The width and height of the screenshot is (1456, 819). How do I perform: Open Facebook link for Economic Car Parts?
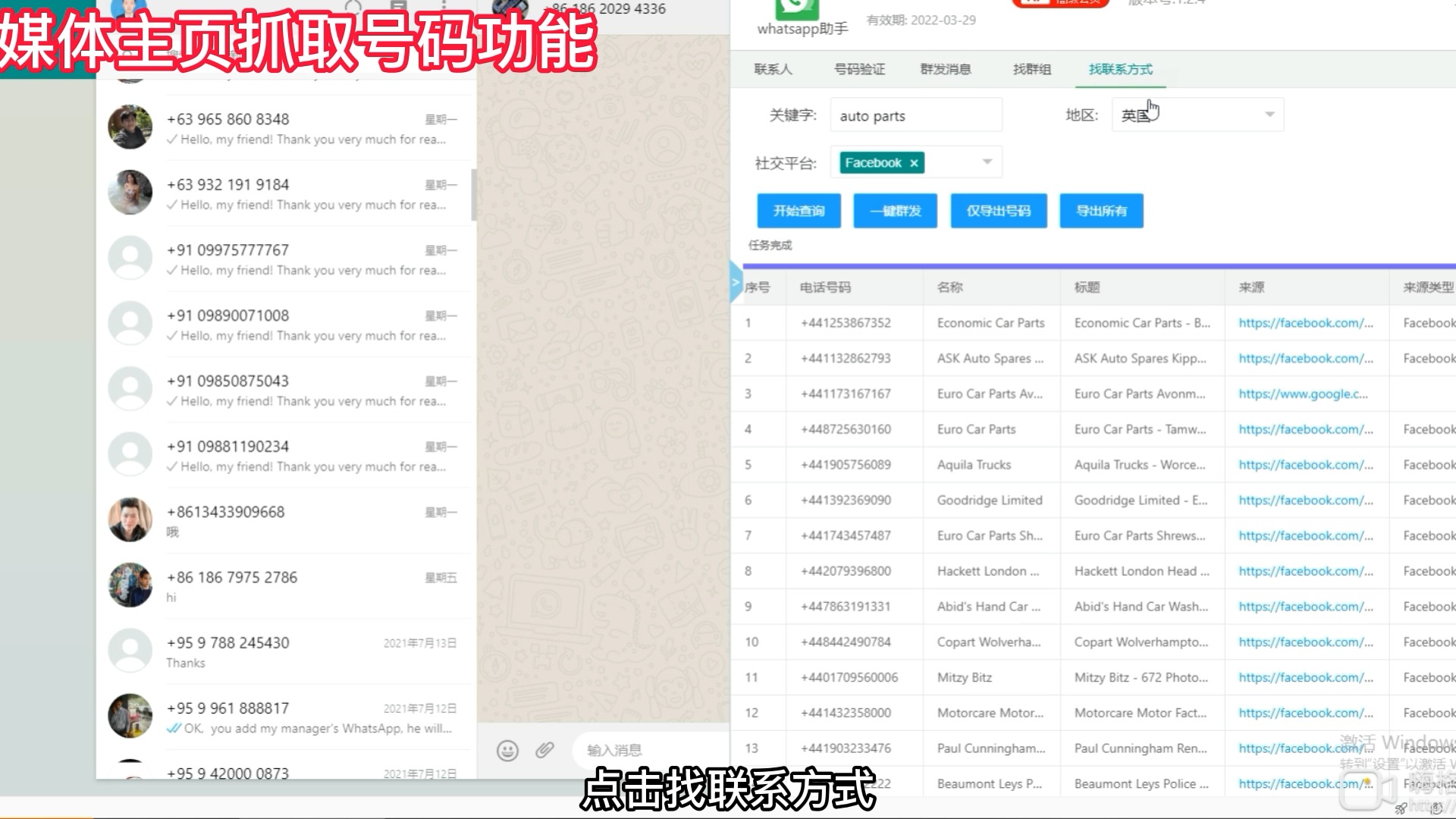point(1305,323)
